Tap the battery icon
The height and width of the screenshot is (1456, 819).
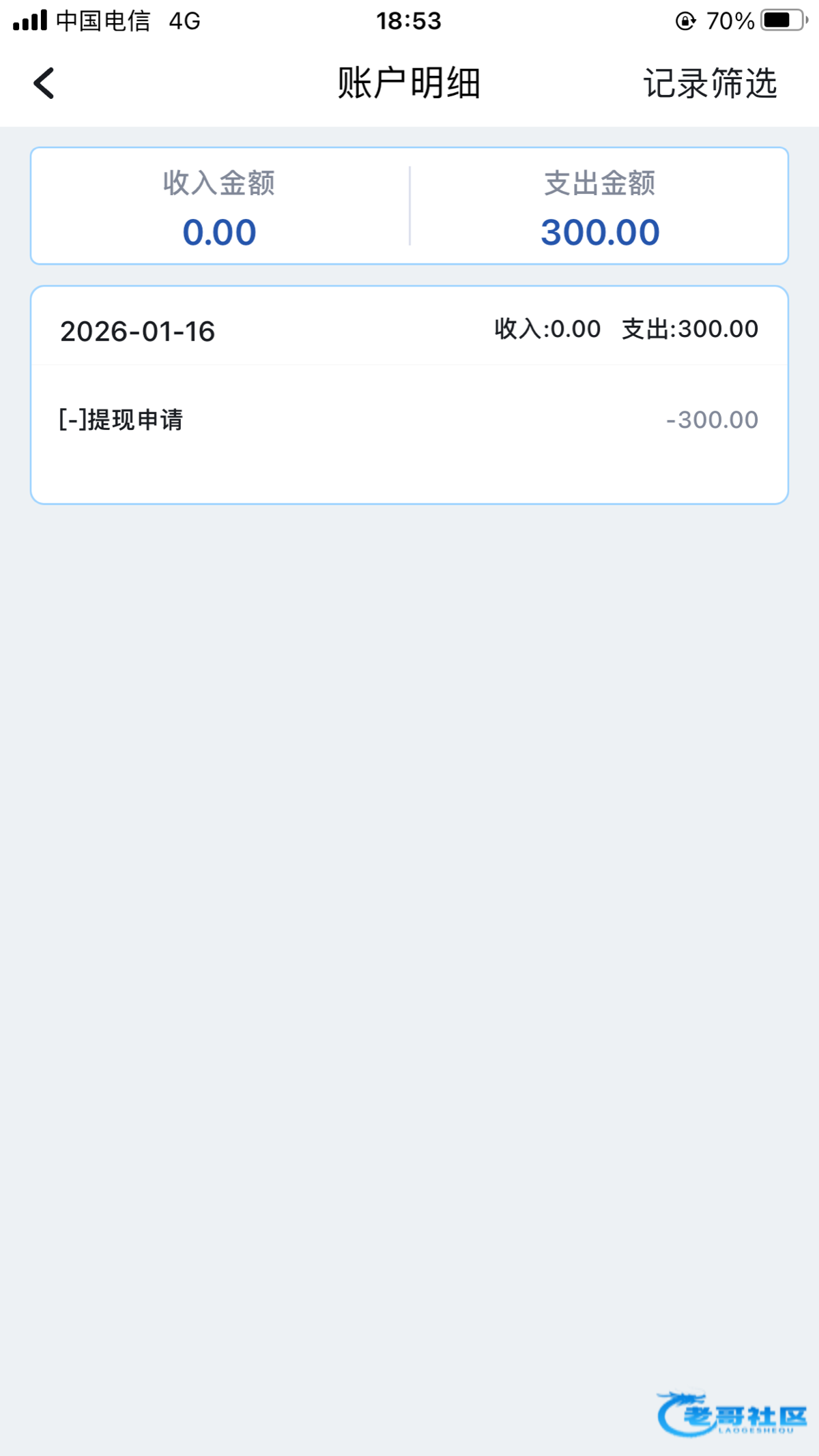784,20
